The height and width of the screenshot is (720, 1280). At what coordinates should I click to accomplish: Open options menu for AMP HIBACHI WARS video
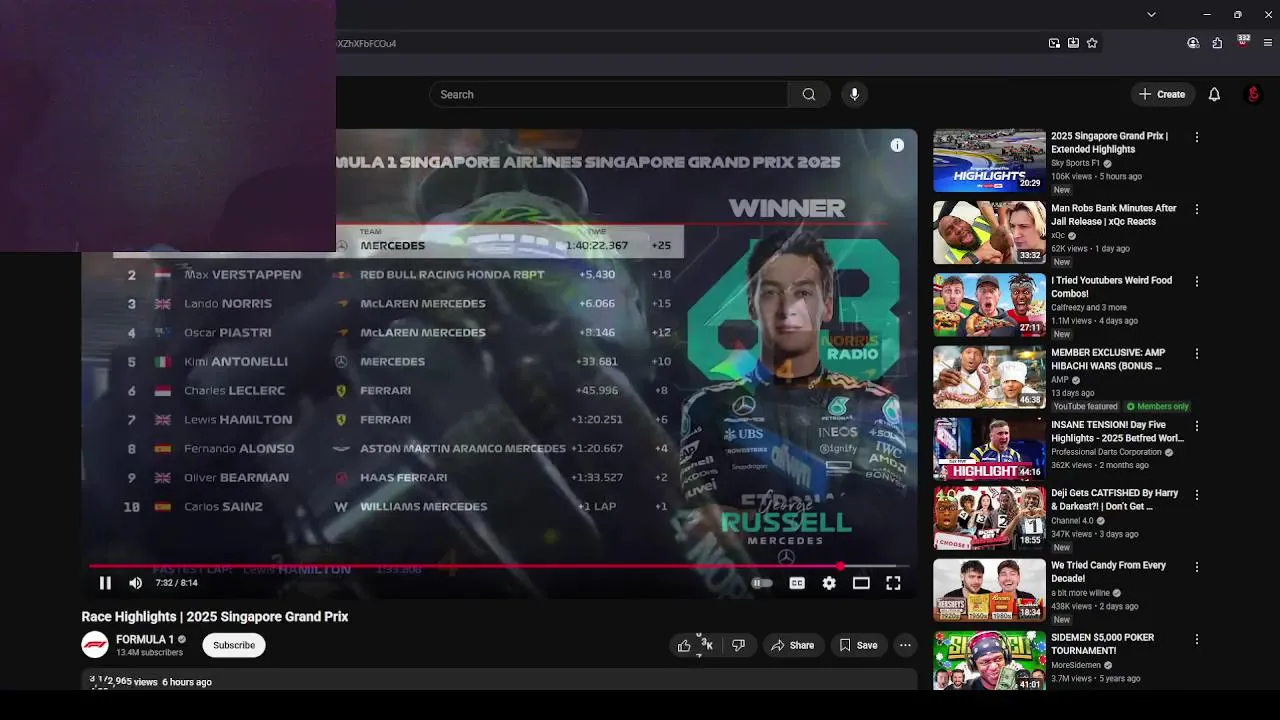tap(1197, 353)
